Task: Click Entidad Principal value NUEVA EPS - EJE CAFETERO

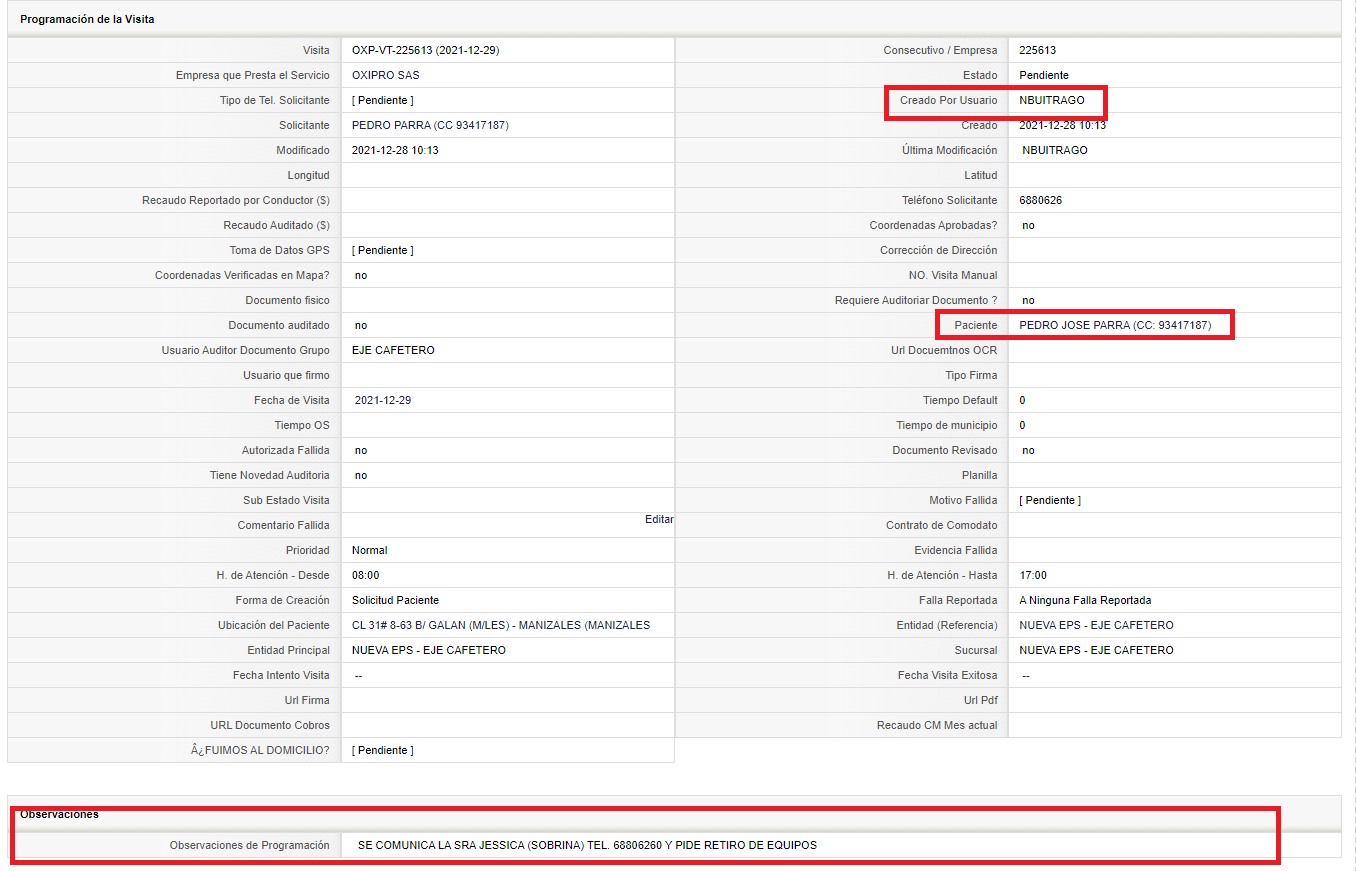Action: 429,650
